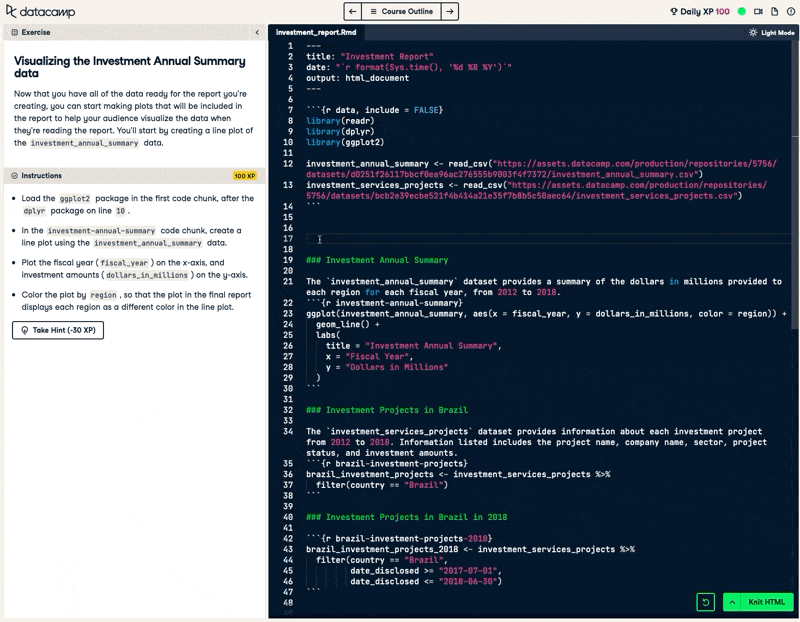Click the x = "Fiscal Year" line
The width and height of the screenshot is (800, 622).
point(369,356)
